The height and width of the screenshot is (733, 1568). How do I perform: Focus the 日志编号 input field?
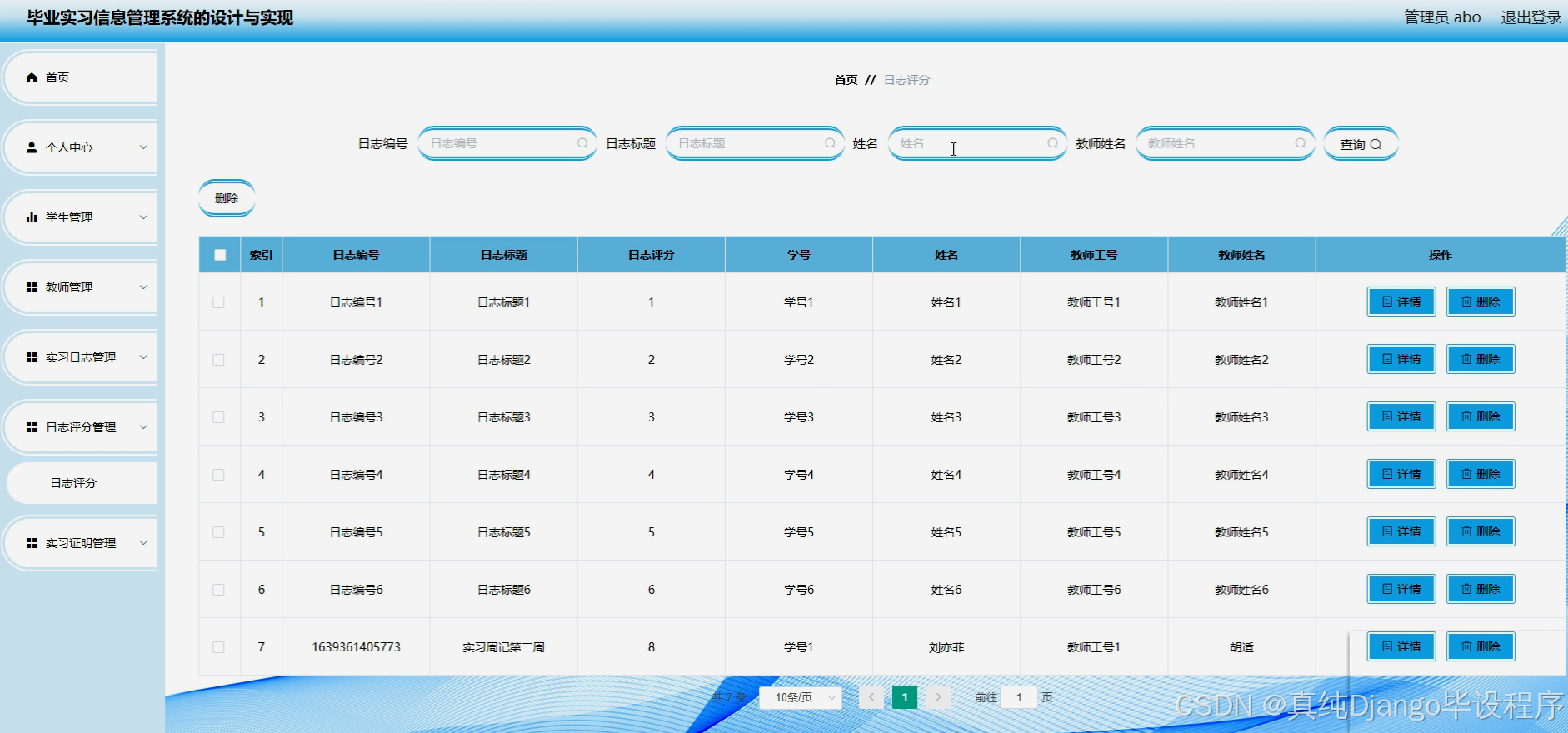click(507, 143)
